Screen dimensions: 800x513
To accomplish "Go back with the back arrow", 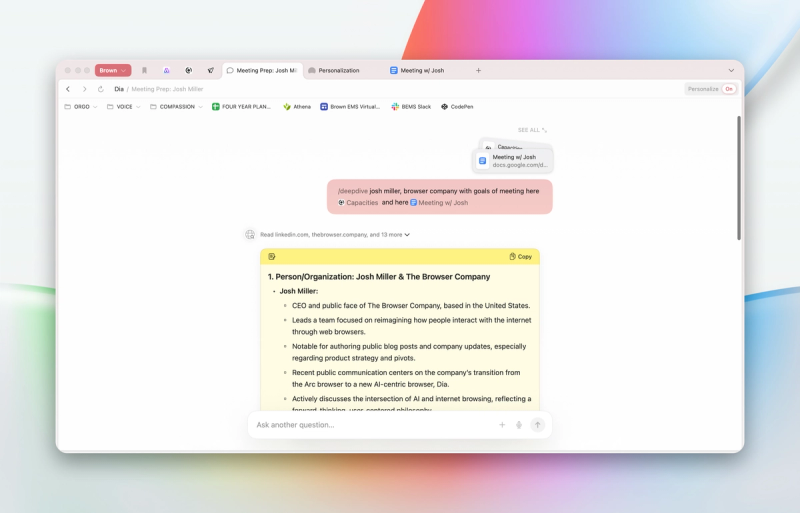I will tap(68, 89).
